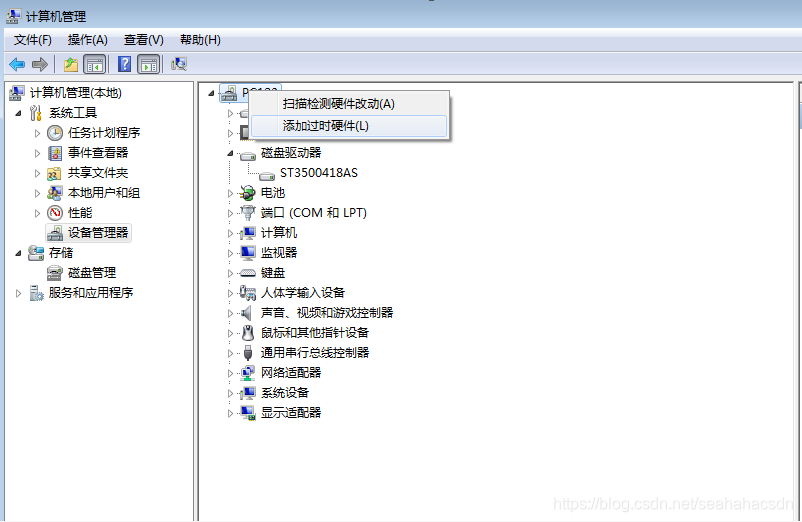Click the Scan for hardware changes toolbar icon
Viewport: 802px width, 522px height.
click(179, 64)
